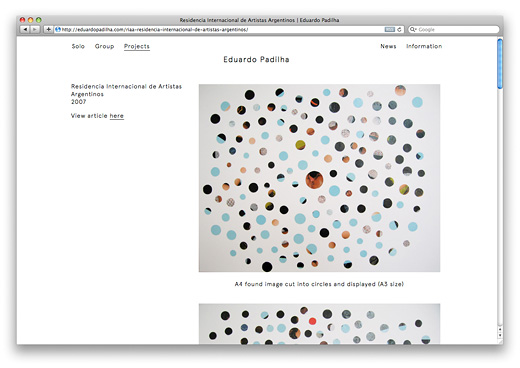
Task: Follow the 'here' article link
Action: 117,116
